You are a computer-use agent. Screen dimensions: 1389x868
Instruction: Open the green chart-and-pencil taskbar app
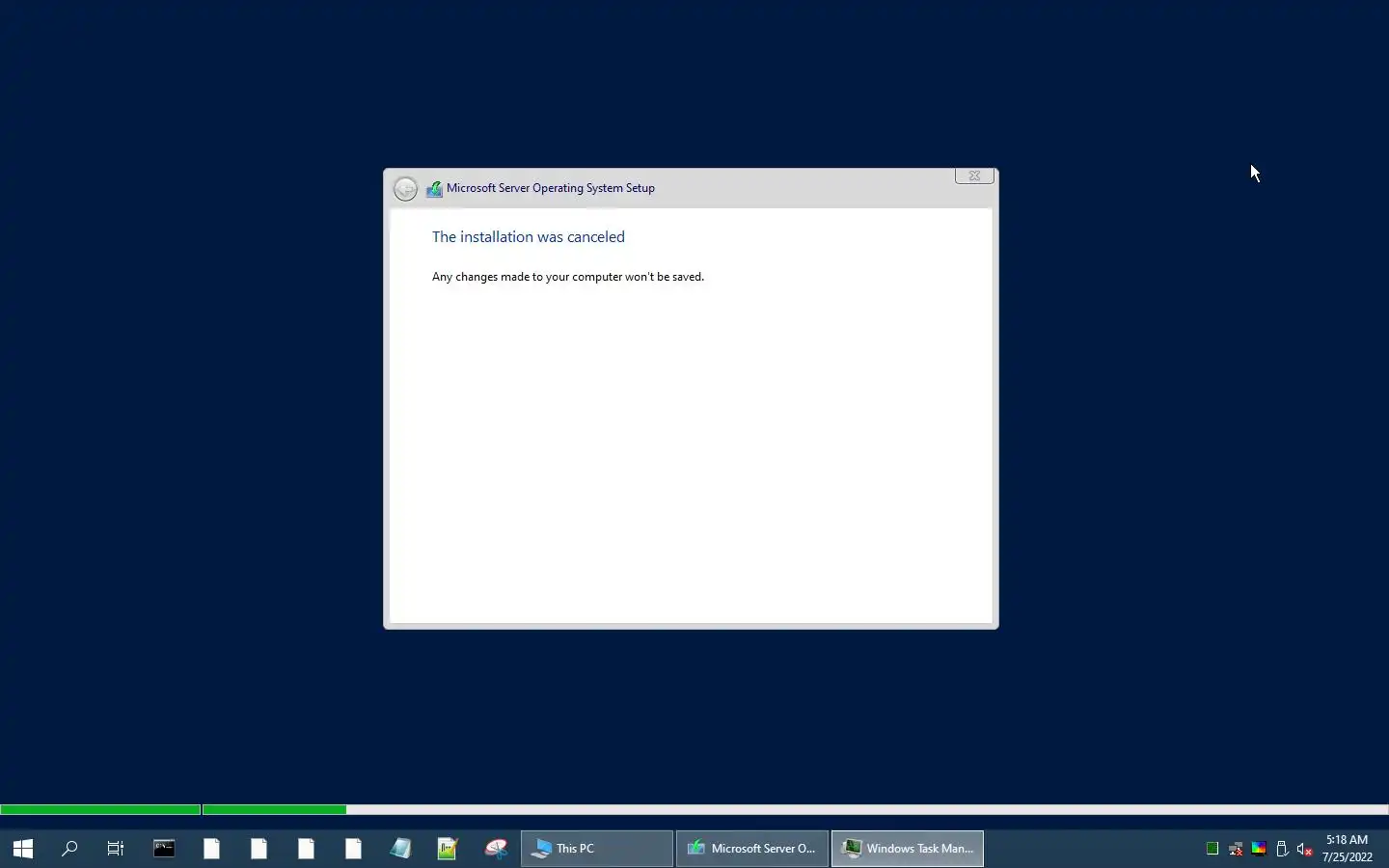pyautogui.click(x=448, y=849)
